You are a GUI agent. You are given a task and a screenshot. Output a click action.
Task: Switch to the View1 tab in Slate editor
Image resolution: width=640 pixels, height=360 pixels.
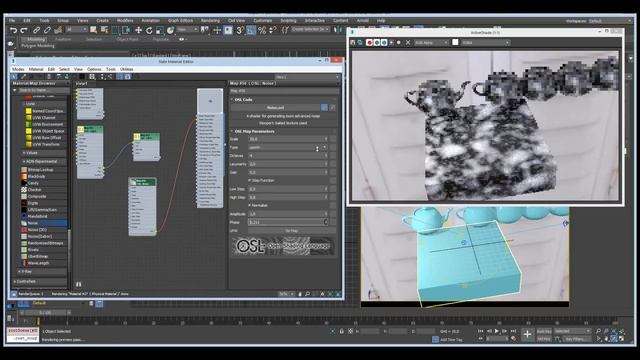click(x=82, y=83)
